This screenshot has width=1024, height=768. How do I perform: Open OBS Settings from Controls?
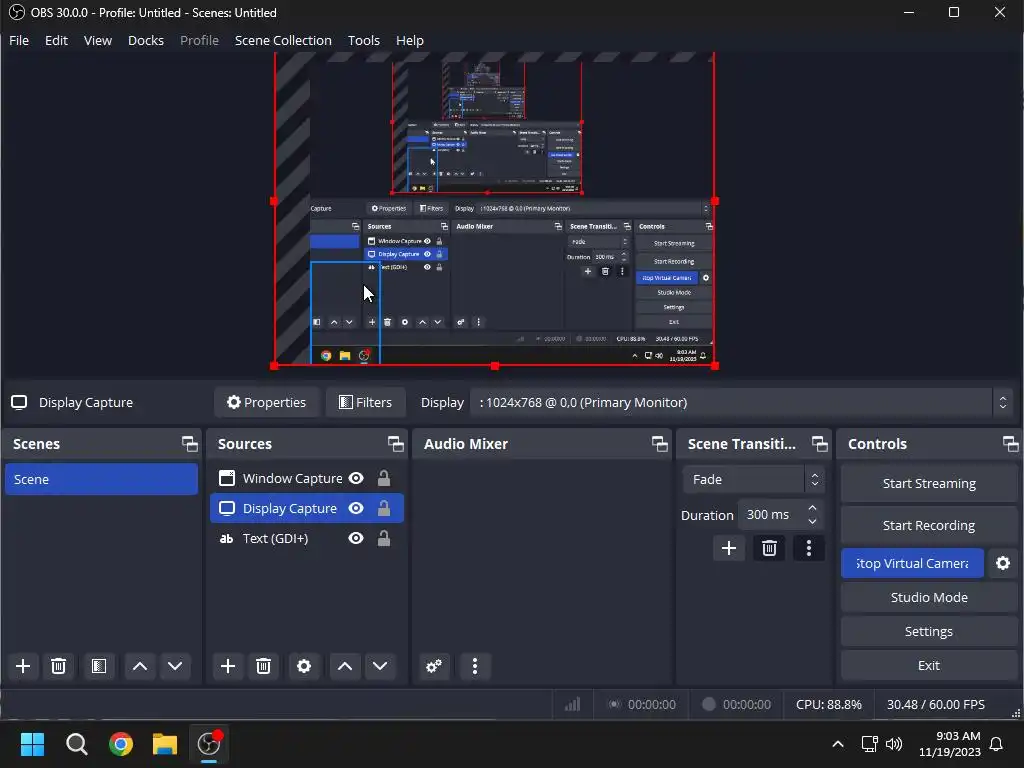(929, 631)
